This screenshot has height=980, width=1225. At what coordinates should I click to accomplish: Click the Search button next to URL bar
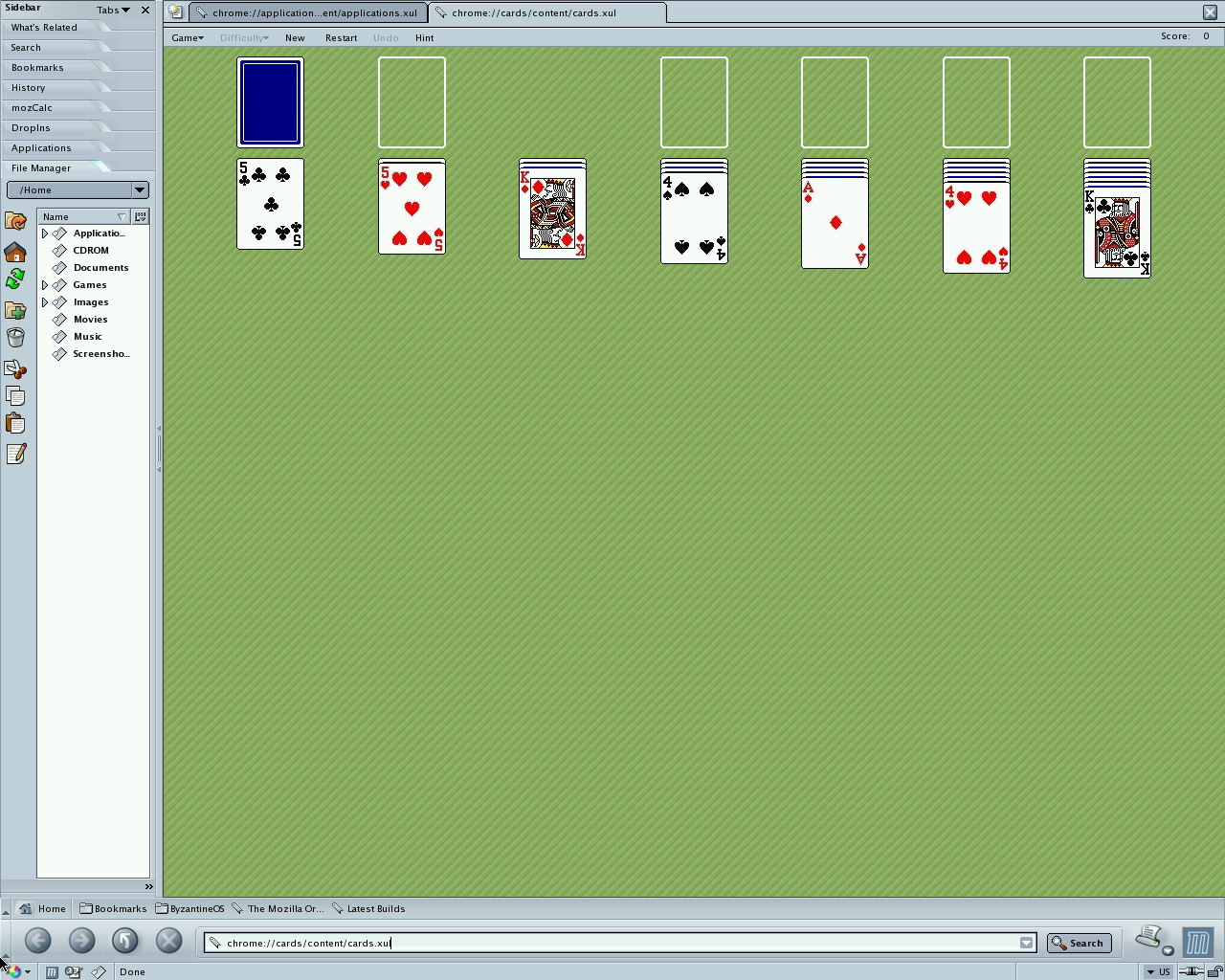[x=1080, y=943]
